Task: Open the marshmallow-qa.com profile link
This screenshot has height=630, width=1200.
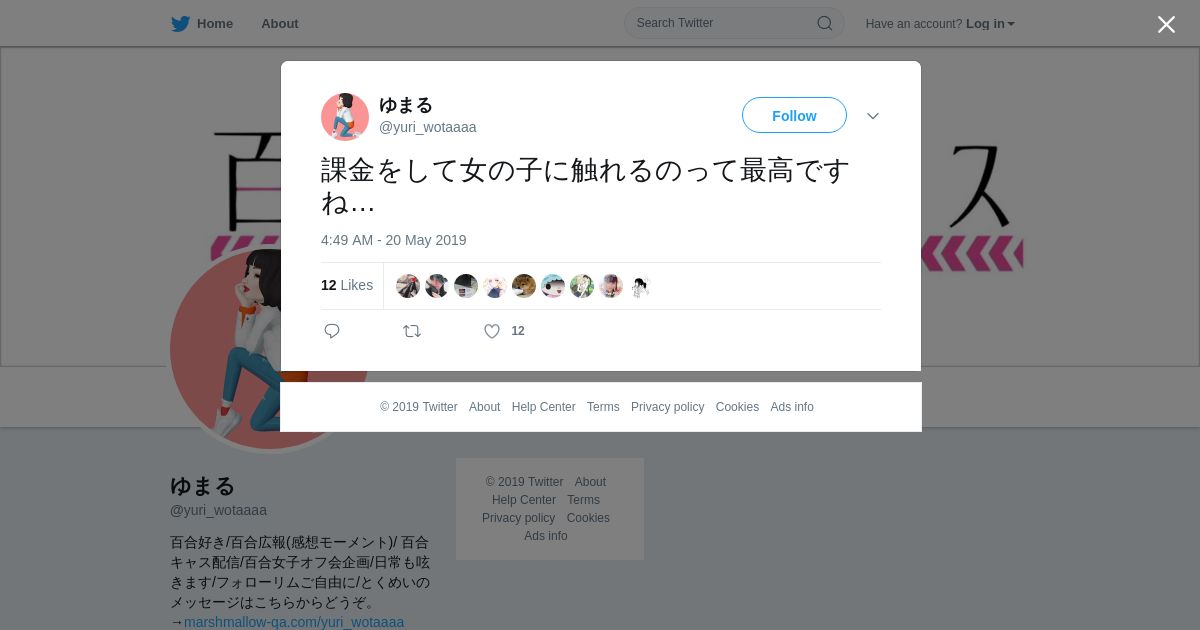Action: pos(294,622)
